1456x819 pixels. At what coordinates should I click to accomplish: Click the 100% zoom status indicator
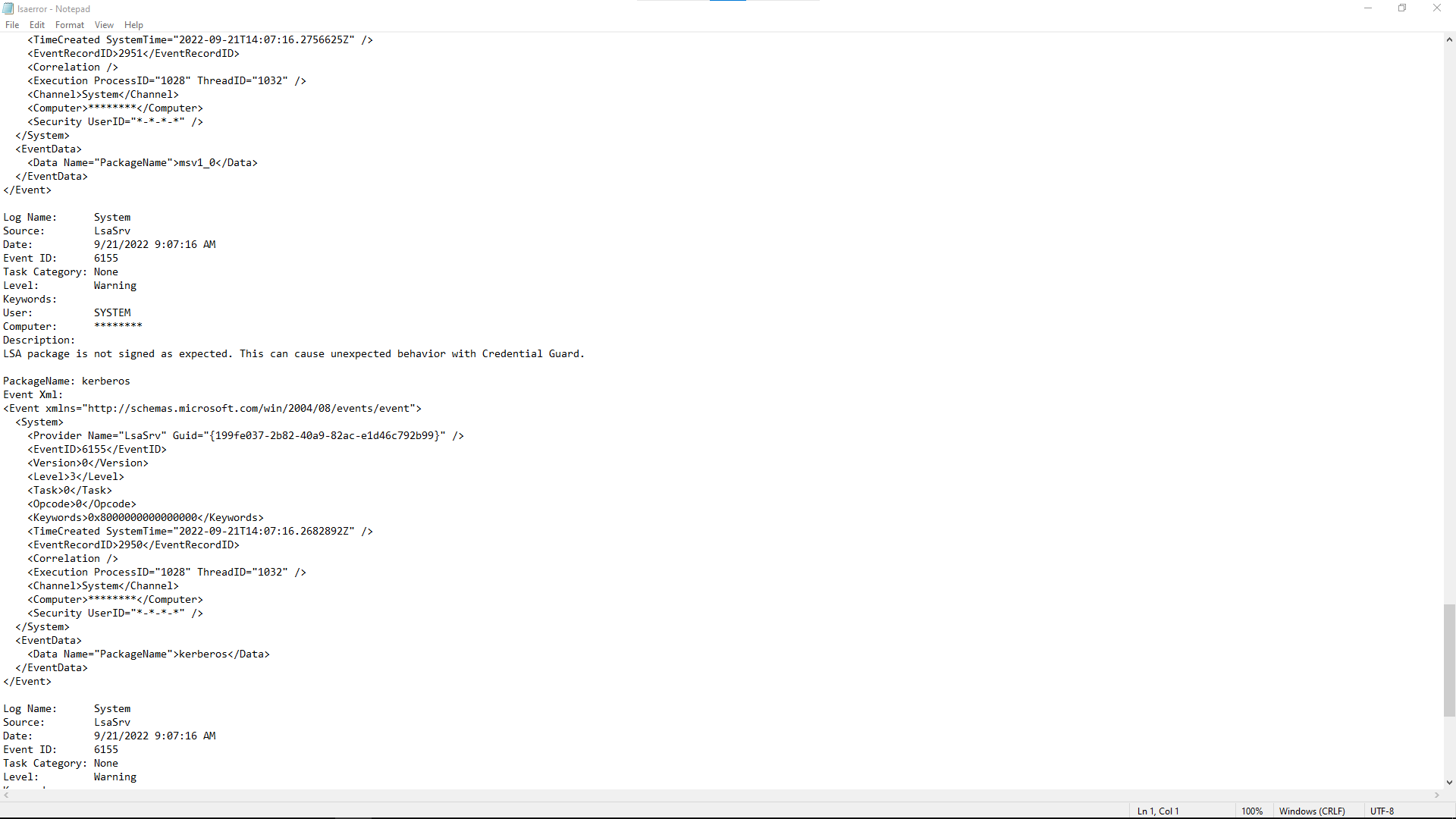click(x=1252, y=811)
